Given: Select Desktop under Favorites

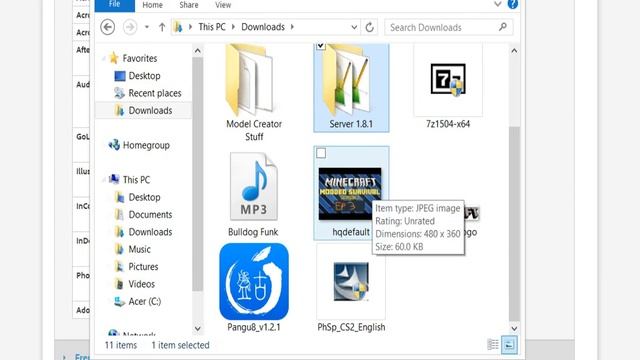Looking at the screenshot, I should 144,76.
